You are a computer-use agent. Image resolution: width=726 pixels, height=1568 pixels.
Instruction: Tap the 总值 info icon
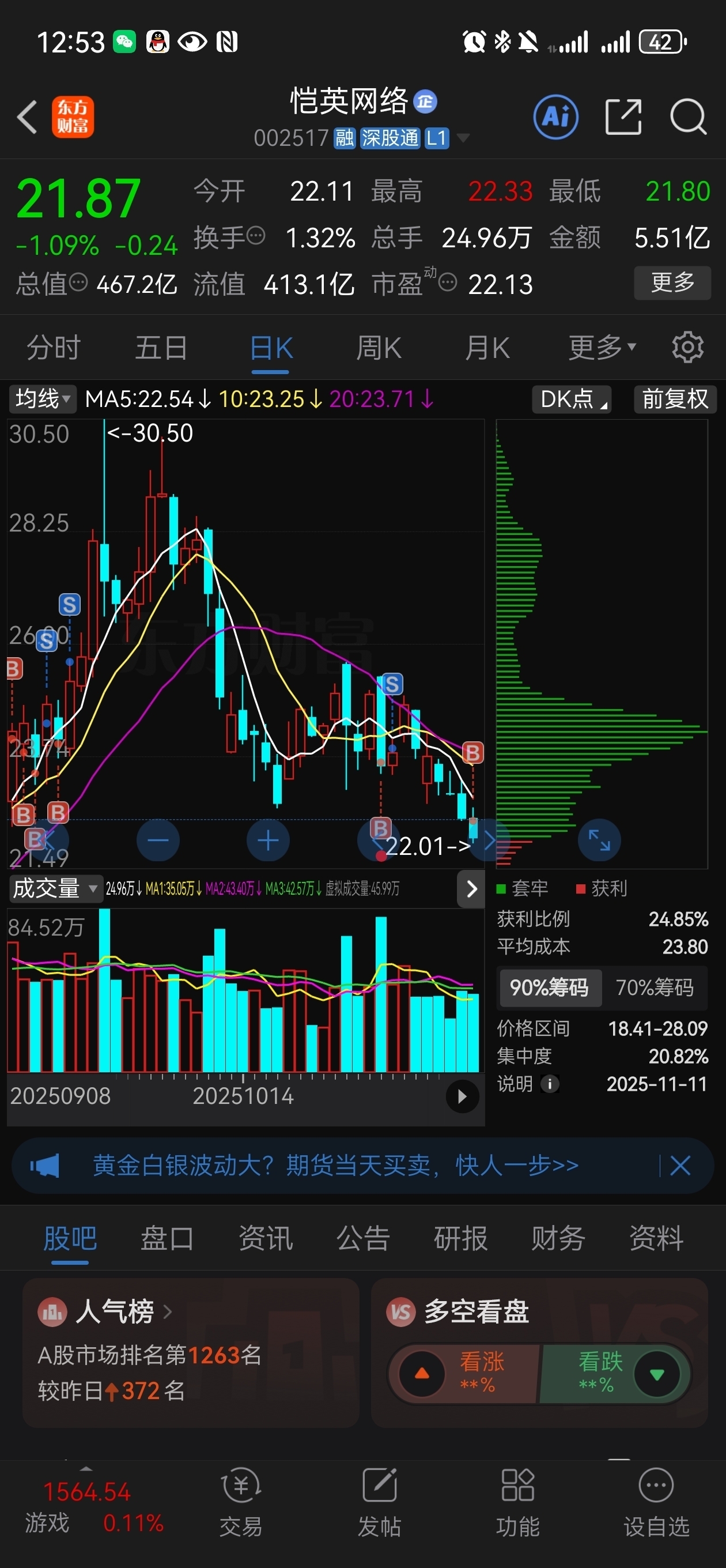(78, 282)
